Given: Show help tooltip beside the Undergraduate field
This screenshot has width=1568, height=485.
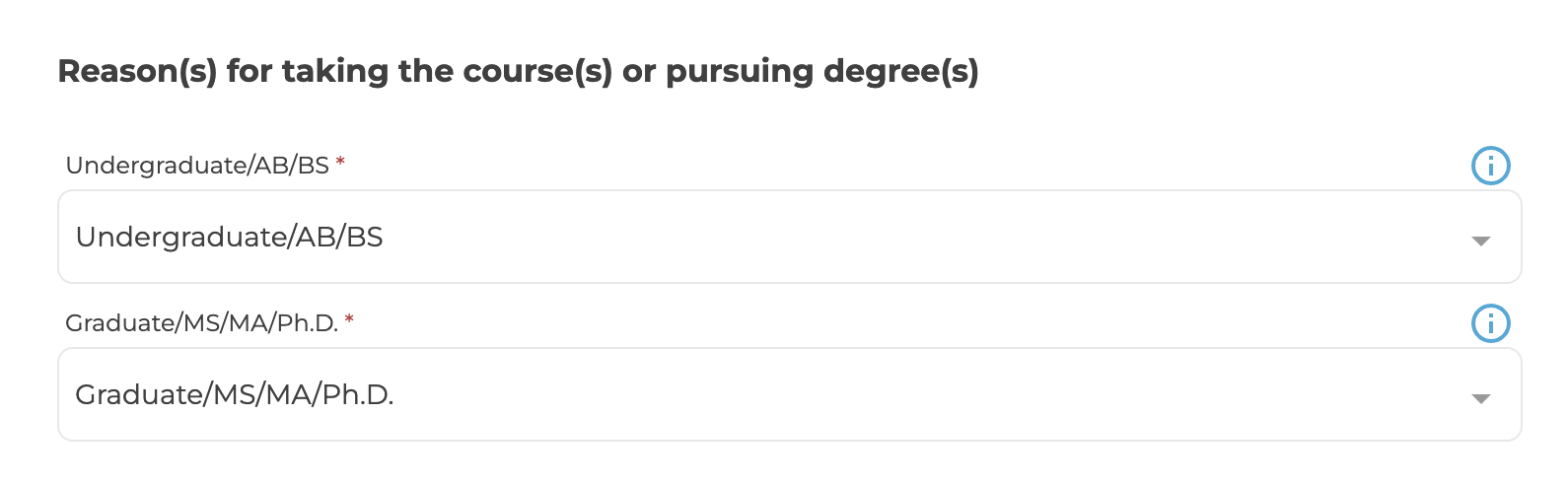Looking at the screenshot, I should point(1490,166).
